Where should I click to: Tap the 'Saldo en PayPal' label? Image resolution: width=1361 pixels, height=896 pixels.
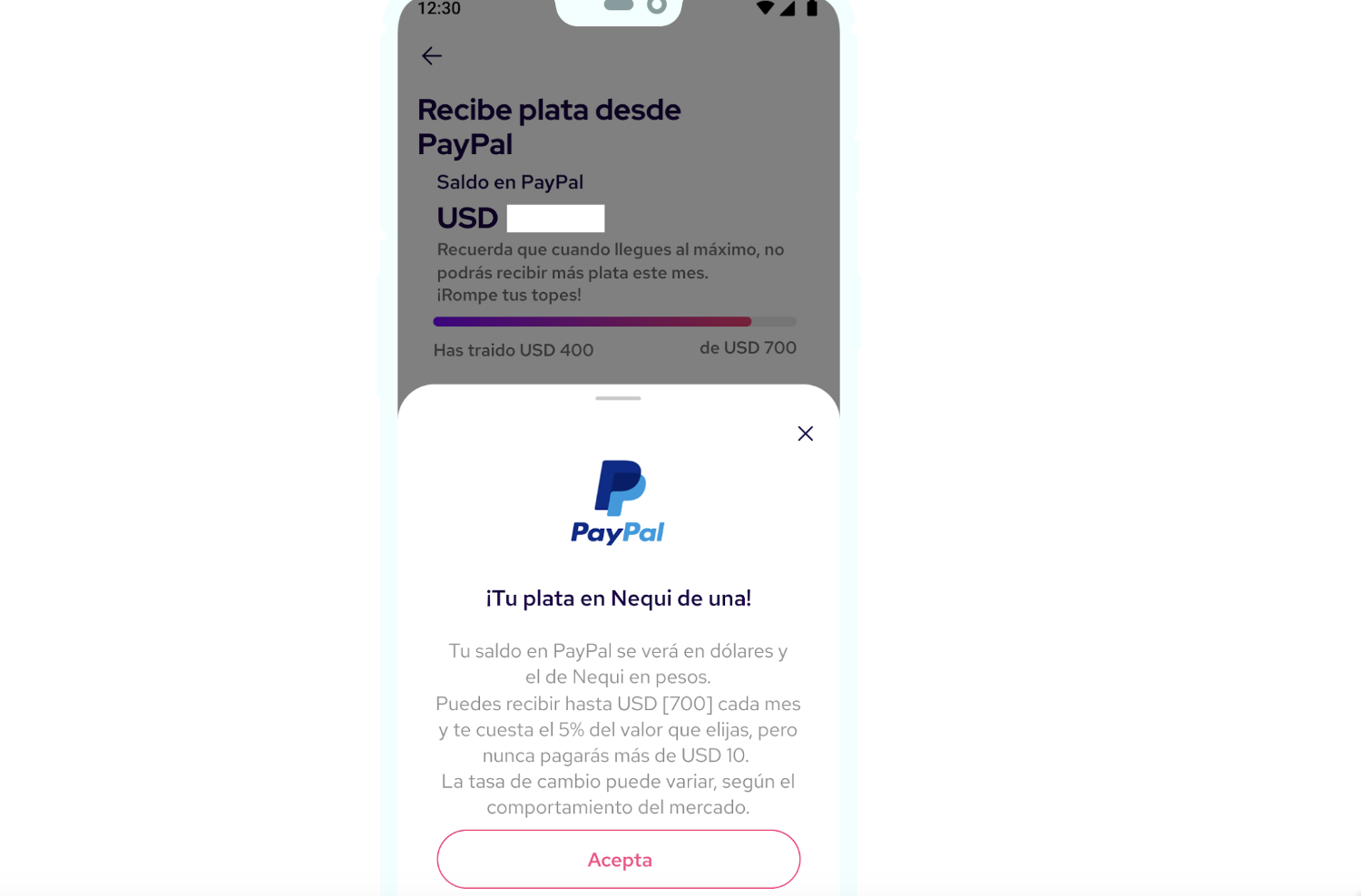click(x=510, y=182)
